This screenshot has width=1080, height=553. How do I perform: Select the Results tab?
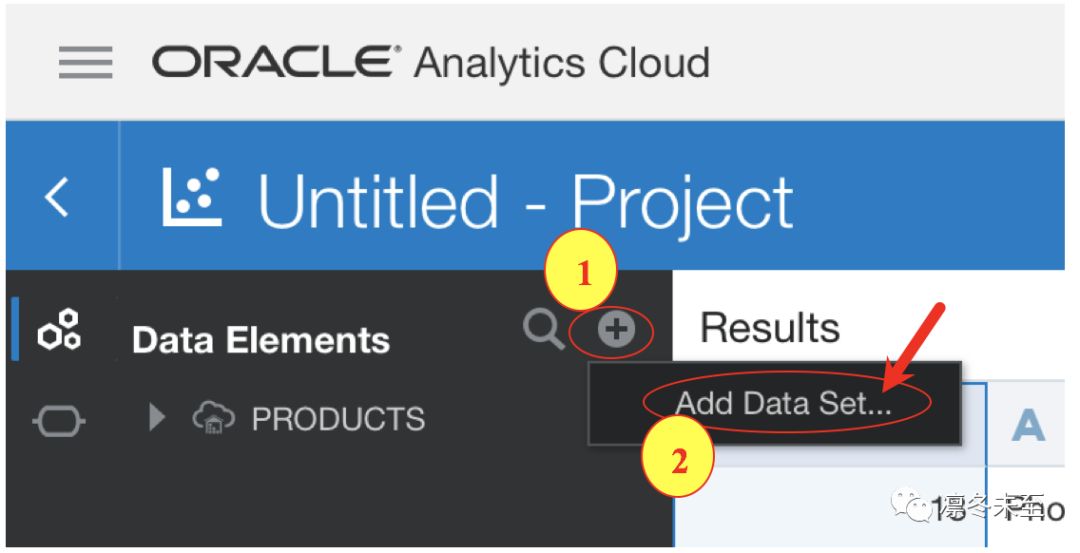769,327
